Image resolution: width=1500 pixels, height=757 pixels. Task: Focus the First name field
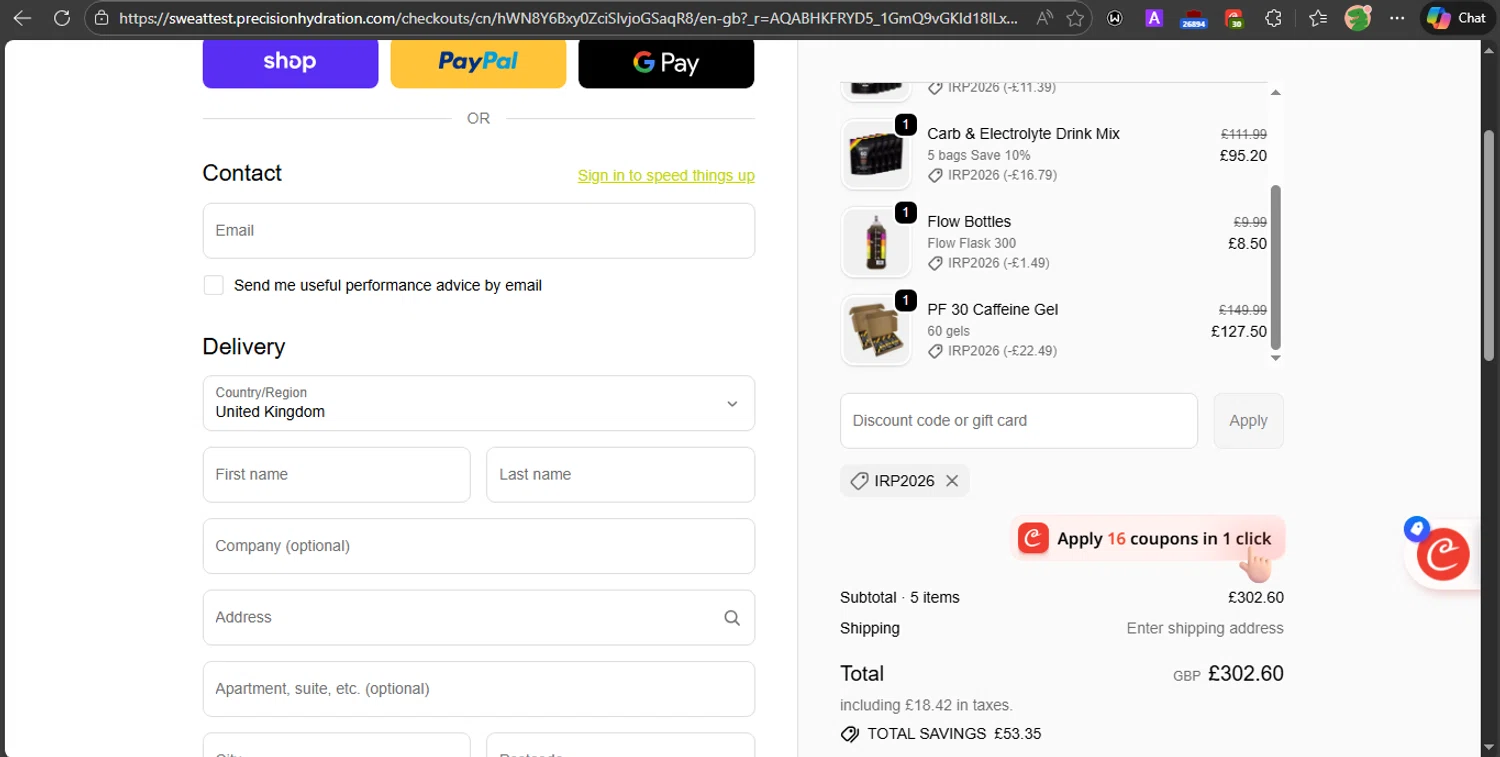pos(336,474)
